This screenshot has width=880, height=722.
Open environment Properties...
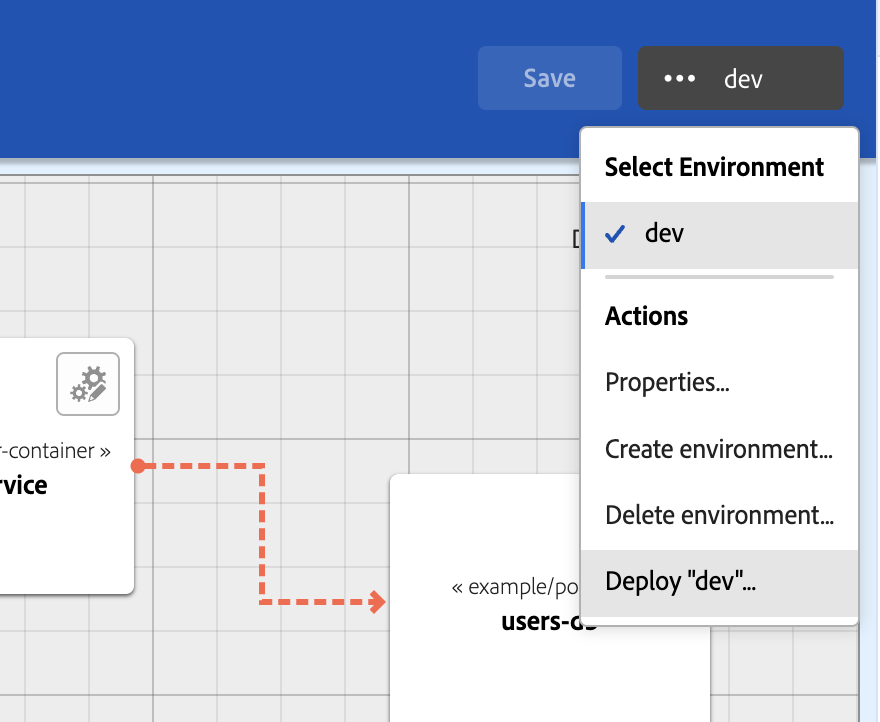pos(719,382)
